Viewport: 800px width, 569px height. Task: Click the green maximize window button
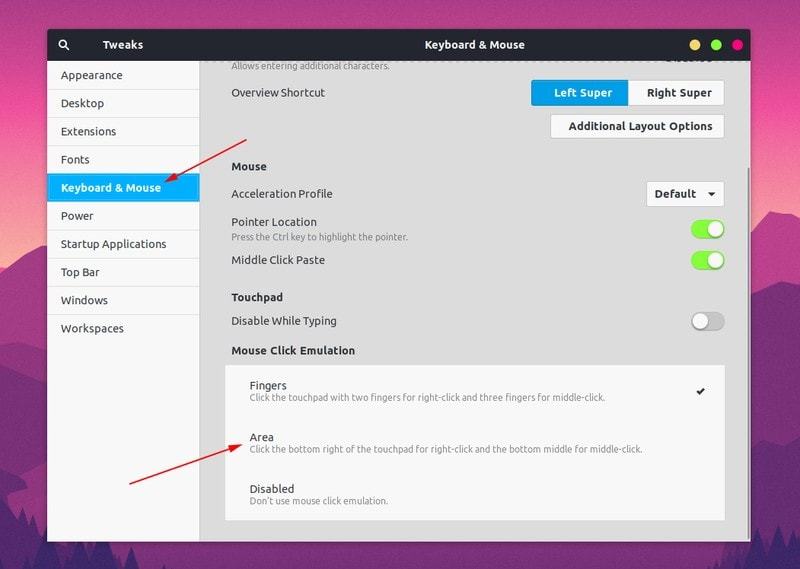click(x=716, y=45)
